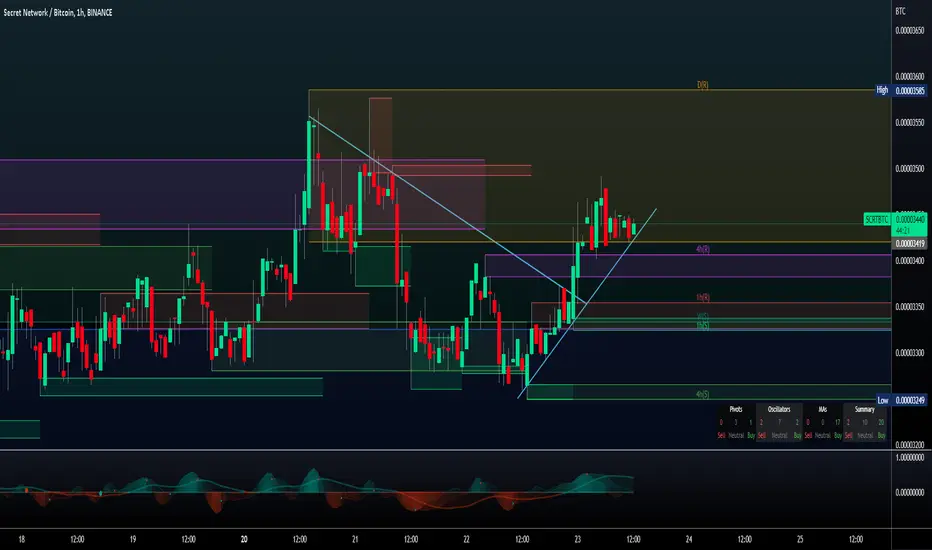Click date 21 on the time axis
Screen dimensions: 932x550
point(355,539)
